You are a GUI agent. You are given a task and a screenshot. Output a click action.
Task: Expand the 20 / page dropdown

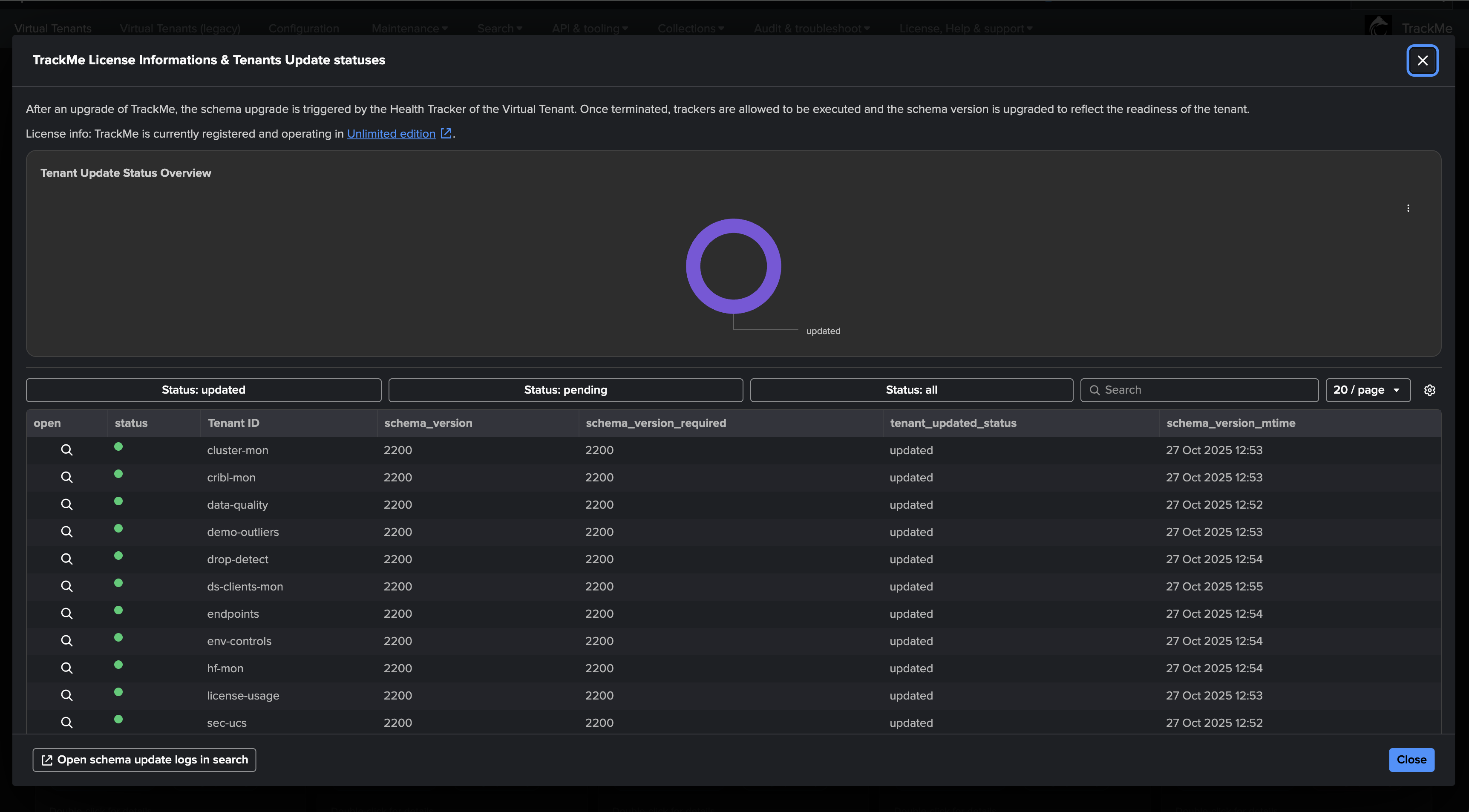point(1367,390)
